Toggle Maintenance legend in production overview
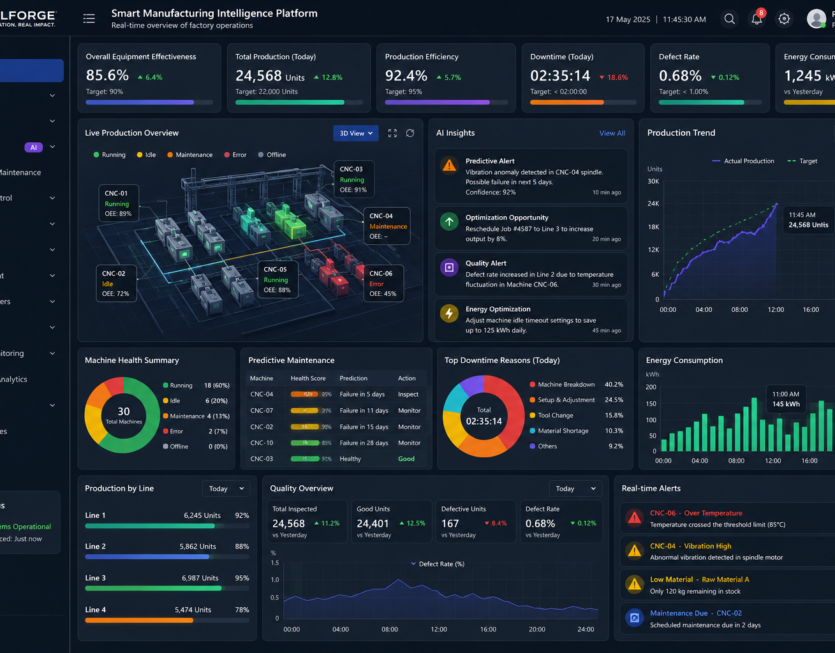Screen dimensions: 835x653 (190, 154)
